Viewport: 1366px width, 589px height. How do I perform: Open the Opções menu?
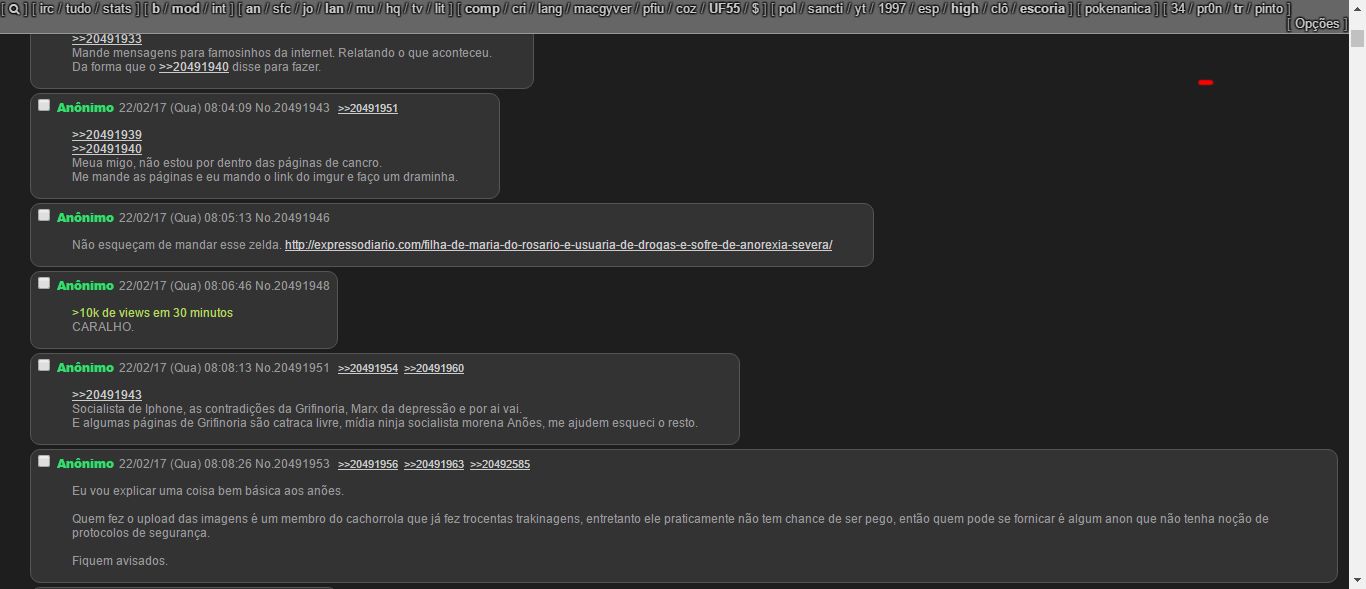1316,24
